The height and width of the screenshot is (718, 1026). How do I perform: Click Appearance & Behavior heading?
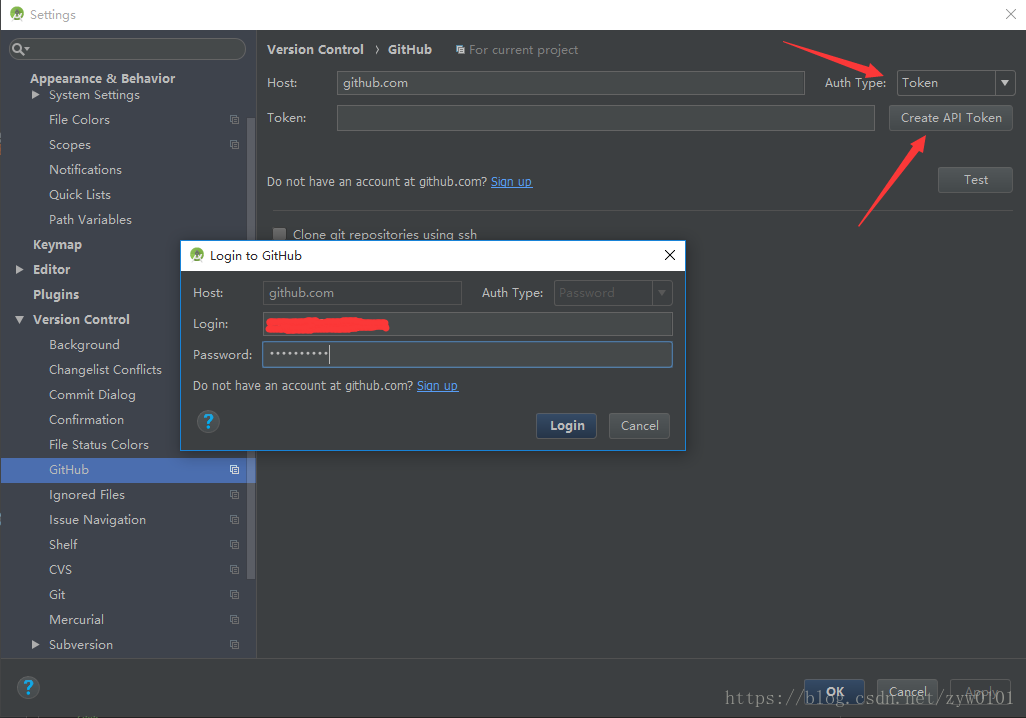103,79
